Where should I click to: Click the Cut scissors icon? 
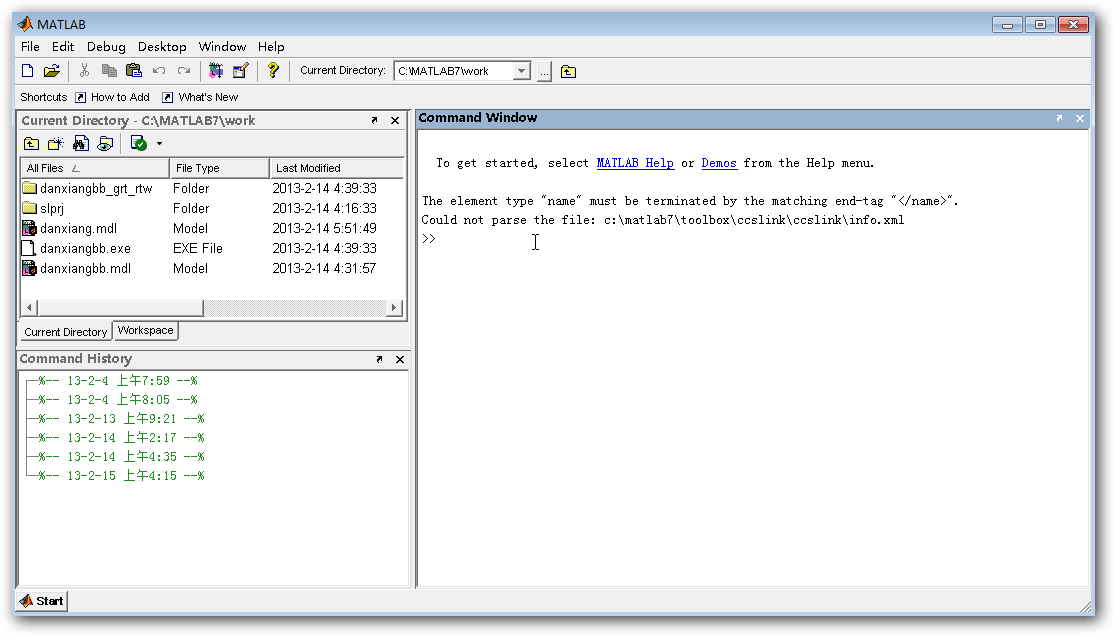click(x=85, y=70)
